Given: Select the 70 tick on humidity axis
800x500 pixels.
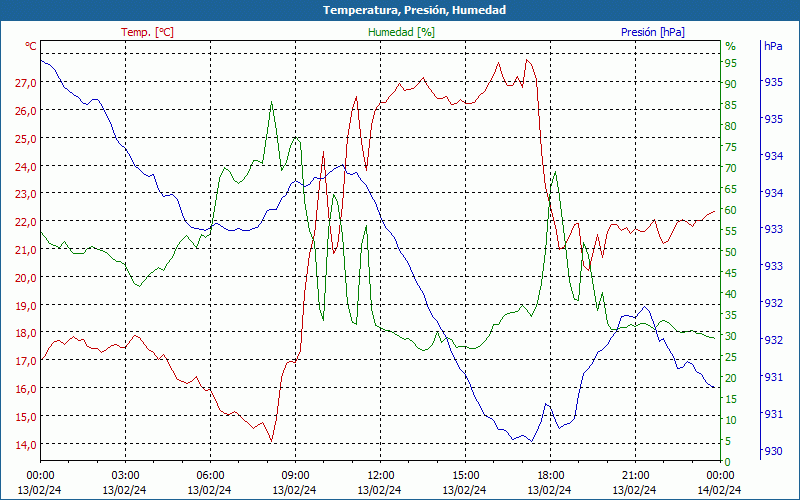Looking at the screenshot, I should click(x=731, y=168).
